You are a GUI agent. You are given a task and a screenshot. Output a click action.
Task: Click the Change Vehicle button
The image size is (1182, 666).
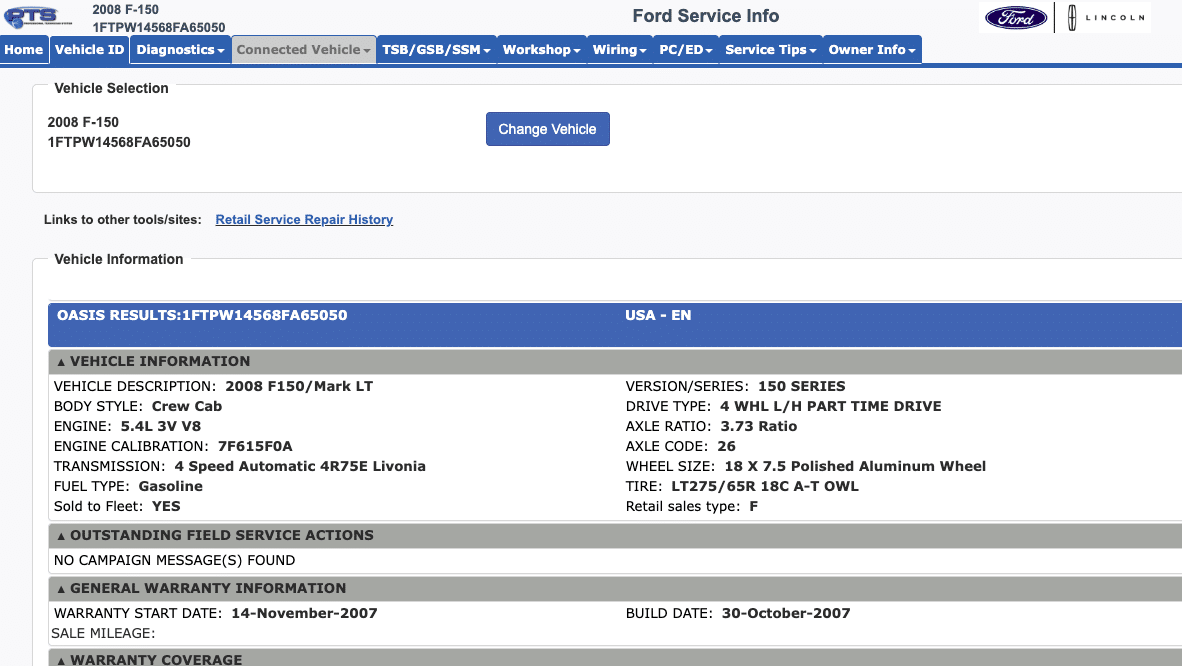point(547,129)
